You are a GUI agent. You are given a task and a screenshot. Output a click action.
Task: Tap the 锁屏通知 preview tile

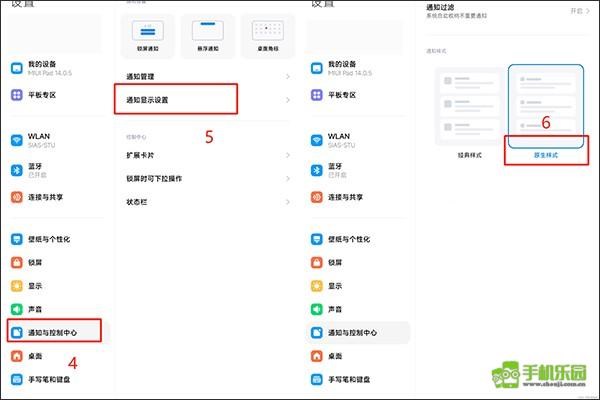(145, 36)
